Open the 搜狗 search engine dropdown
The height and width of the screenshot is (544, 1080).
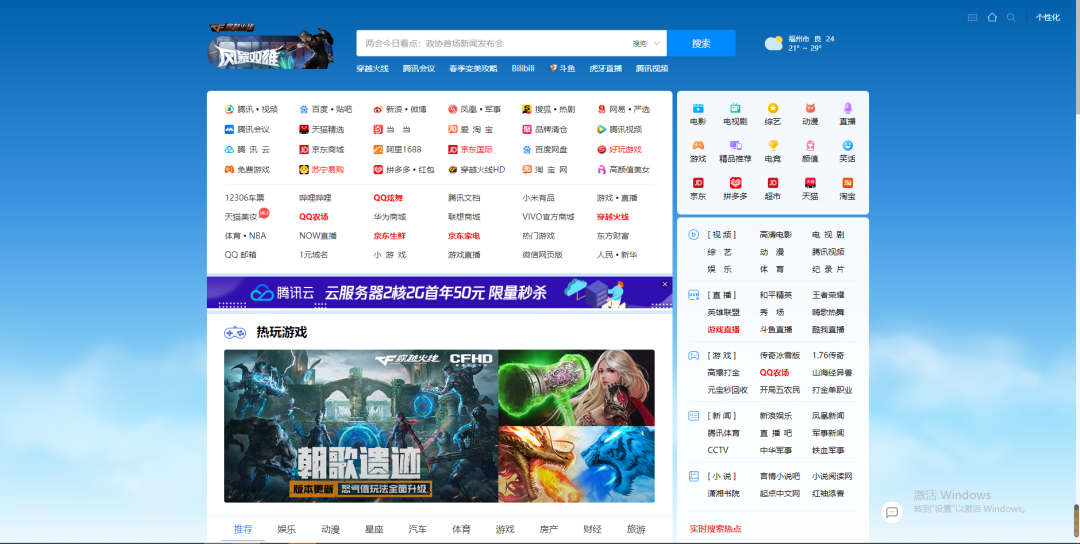[x=646, y=43]
